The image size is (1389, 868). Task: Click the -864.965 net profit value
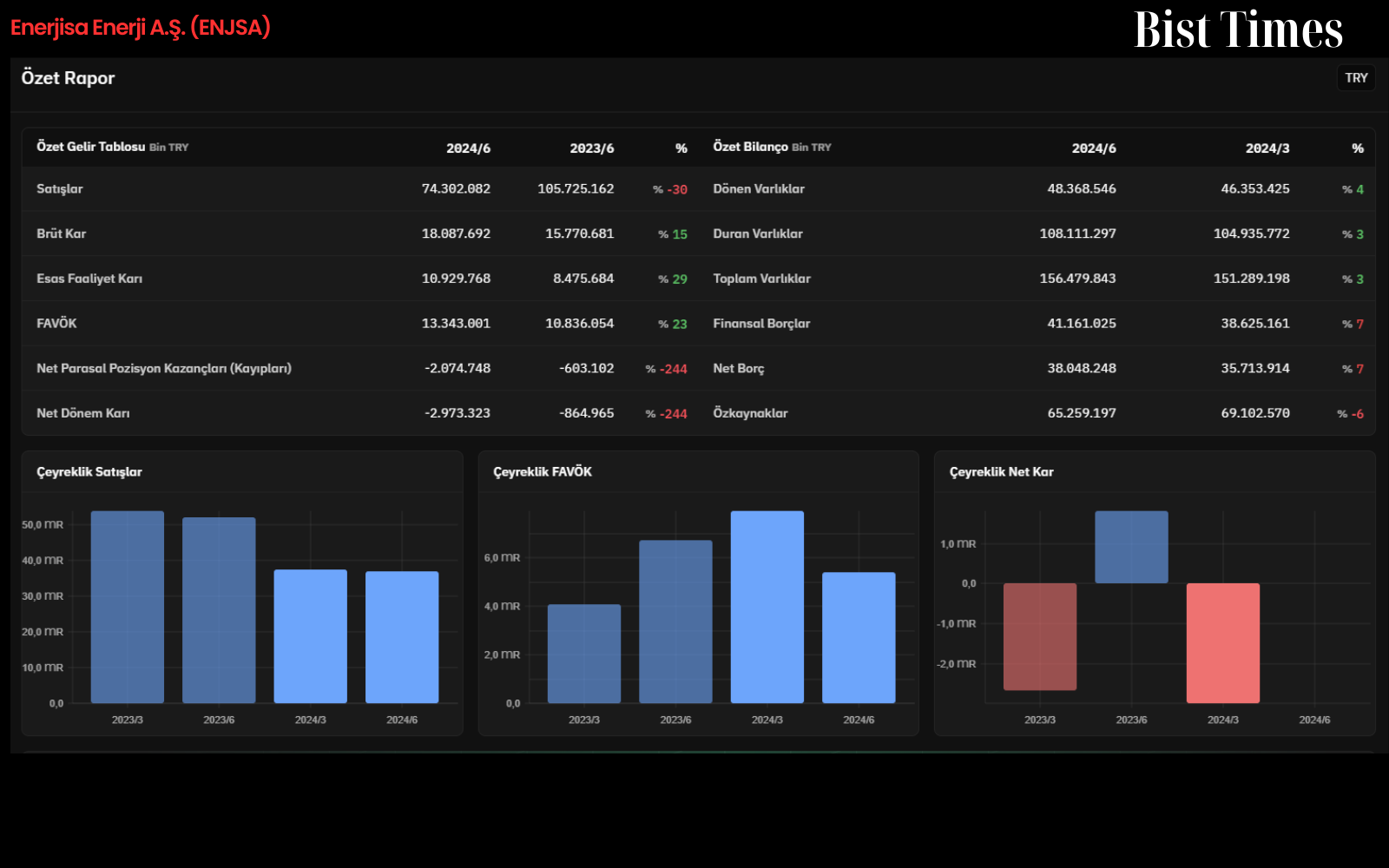click(586, 413)
